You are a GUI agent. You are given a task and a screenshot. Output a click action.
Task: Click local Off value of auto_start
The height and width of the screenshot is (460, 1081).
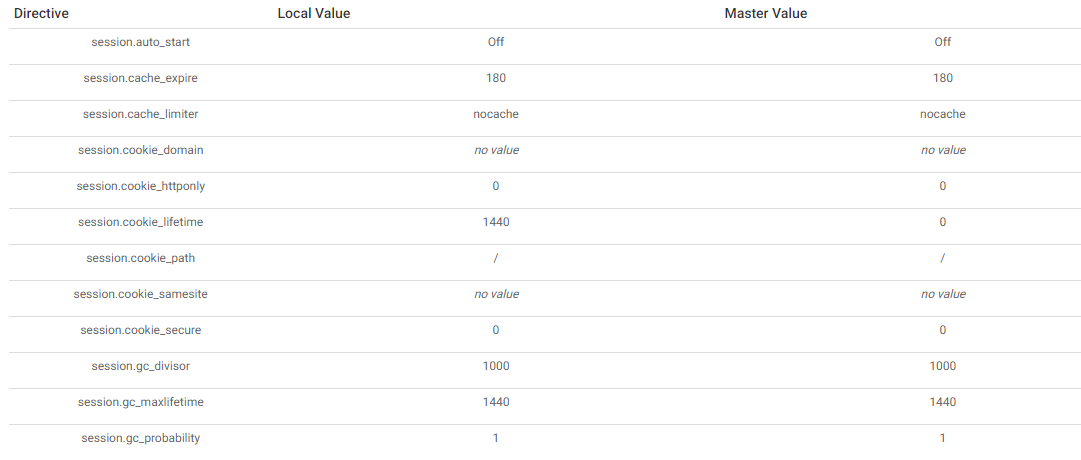pyautogui.click(x=496, y=42)
